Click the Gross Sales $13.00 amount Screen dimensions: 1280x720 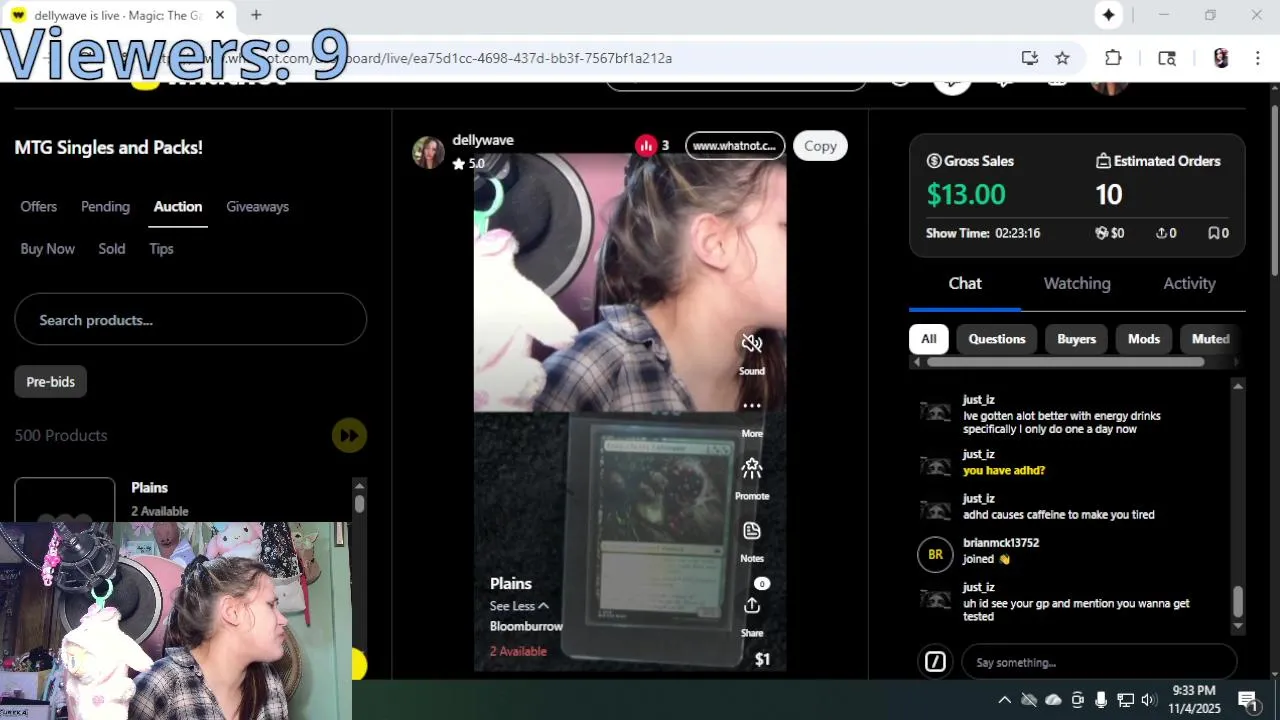tap(966, 194)
